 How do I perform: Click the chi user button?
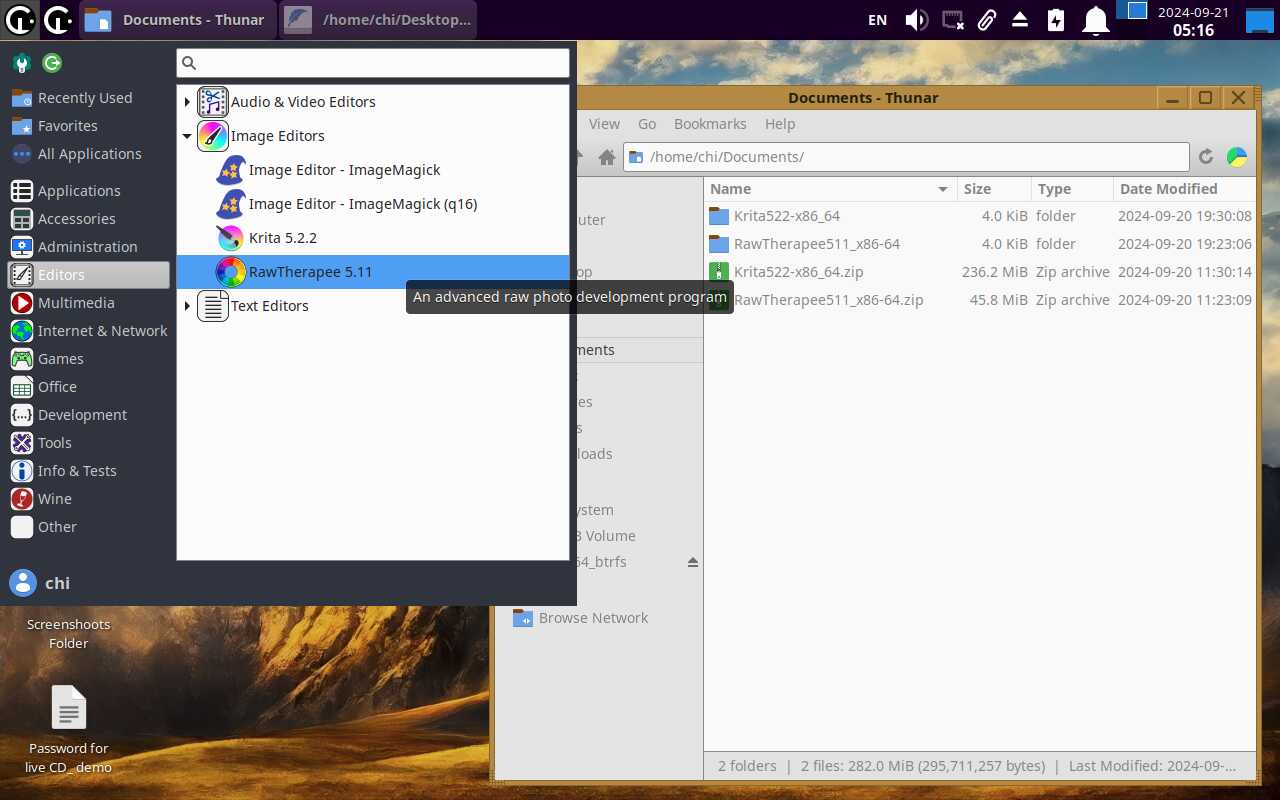[40, 583]
